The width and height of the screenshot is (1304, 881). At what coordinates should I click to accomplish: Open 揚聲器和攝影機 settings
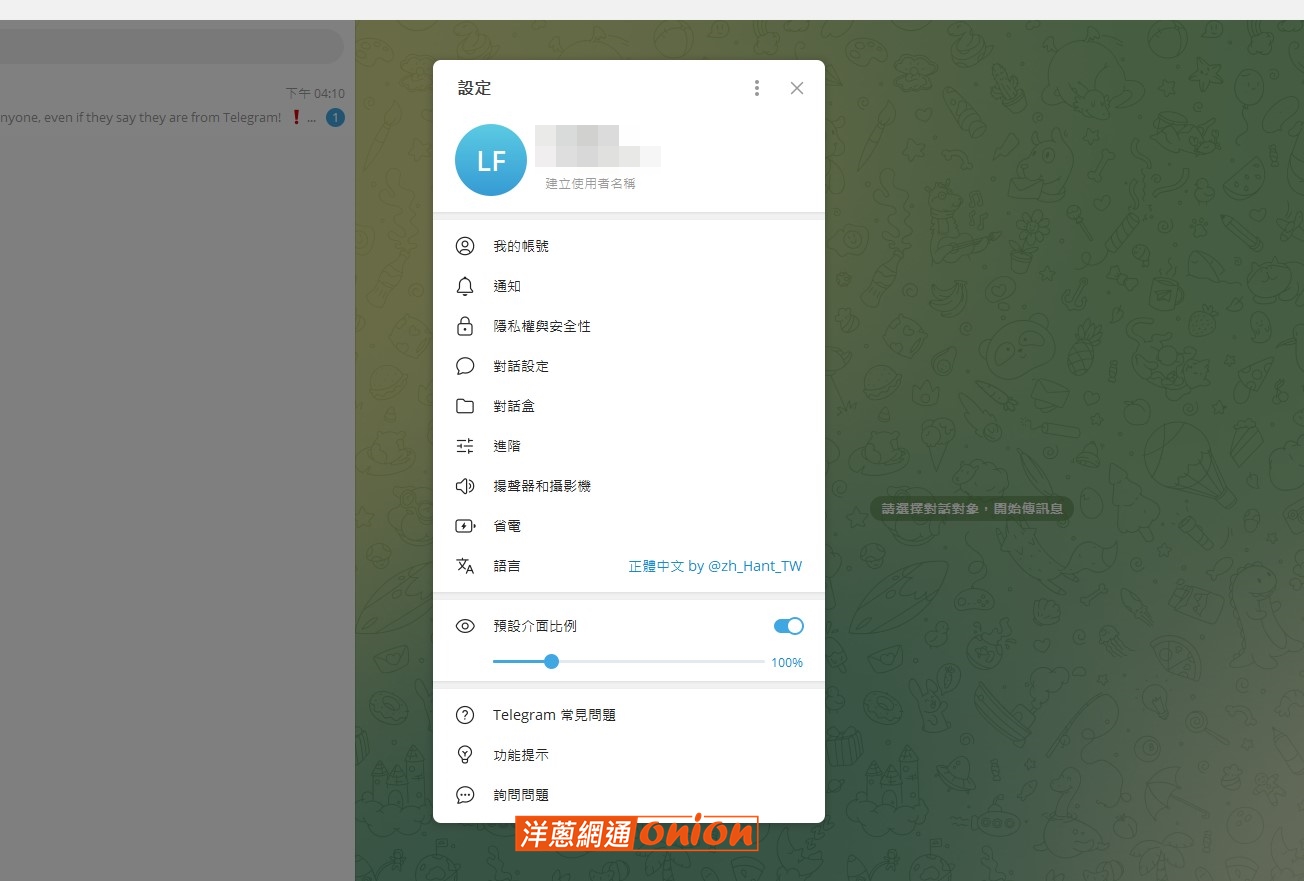tap(629, 486)
